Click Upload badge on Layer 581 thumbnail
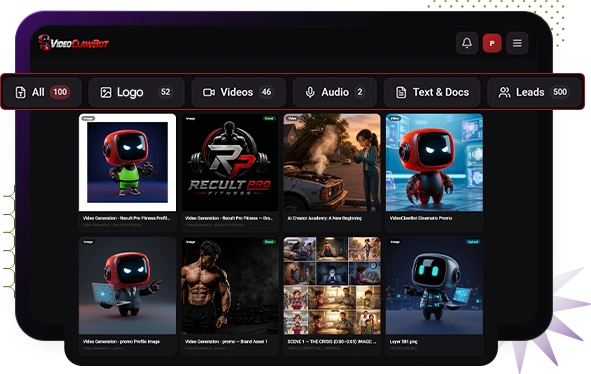Viewport: 591px width, 374px height. (473, 242)
